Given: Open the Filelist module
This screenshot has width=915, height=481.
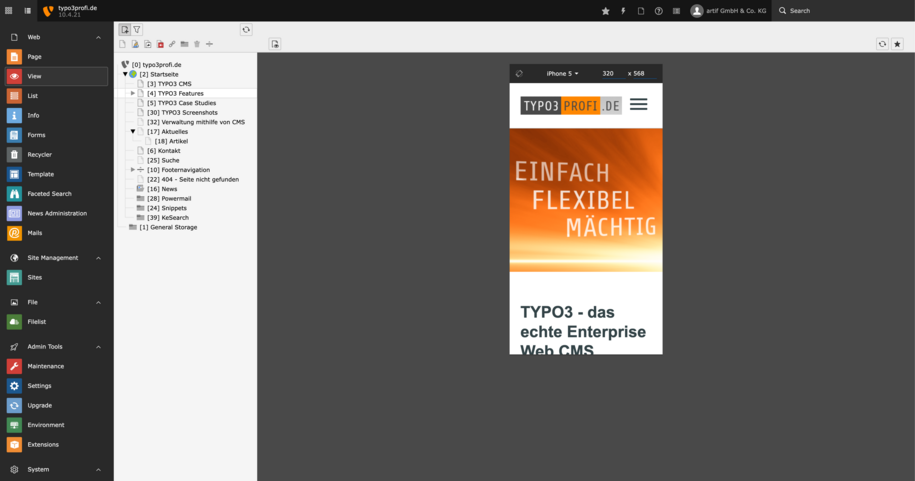Looking at the screenshot, I should pyautogui.click(x=56, y=322).
